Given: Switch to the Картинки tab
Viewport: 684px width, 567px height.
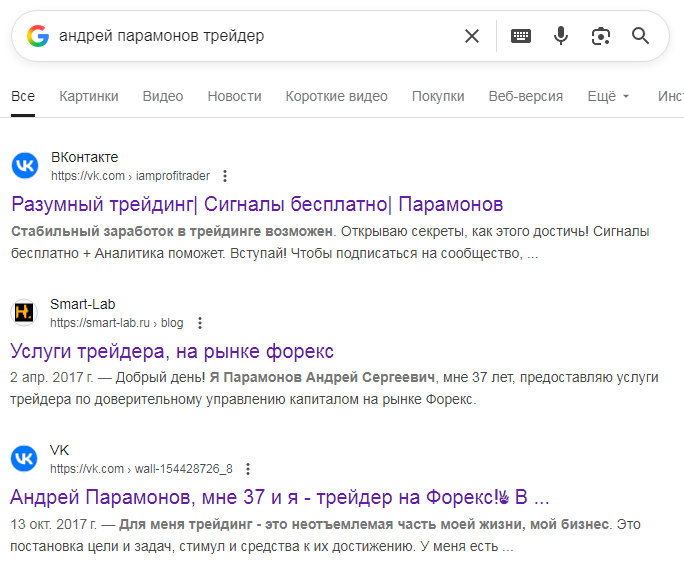Looking at the screenshot, I should coord(89,96).
